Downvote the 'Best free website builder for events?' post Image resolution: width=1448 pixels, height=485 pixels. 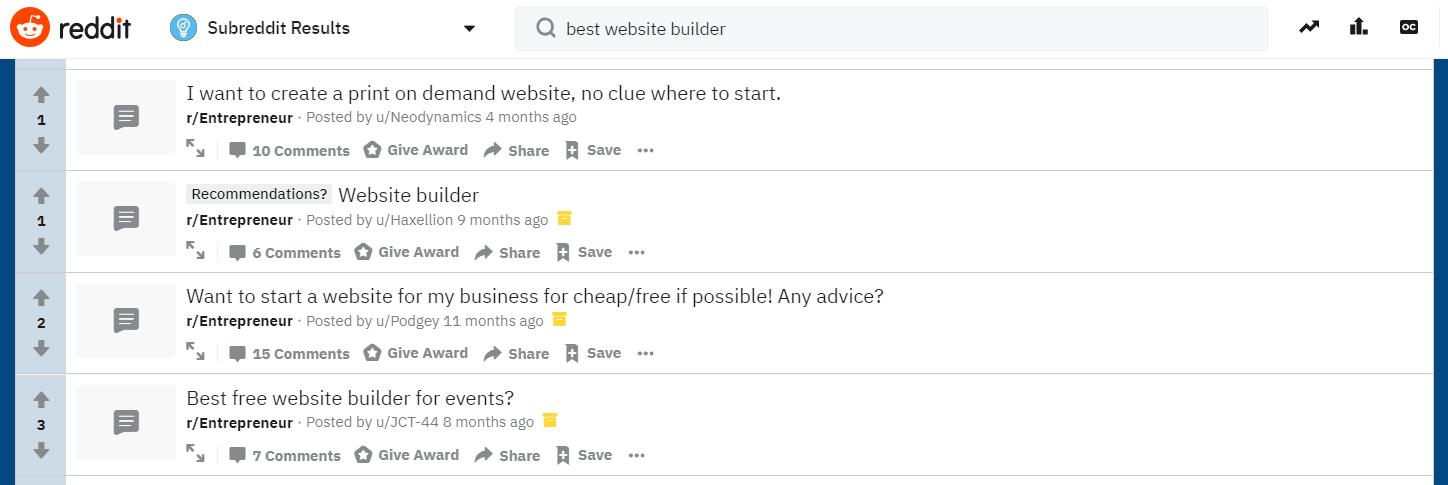click(41, 450)
